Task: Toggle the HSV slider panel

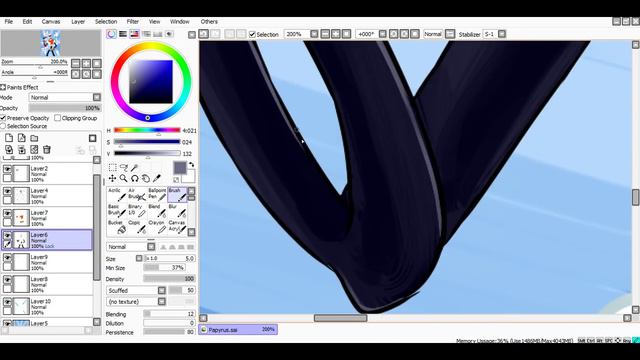Action: [134, 34]
